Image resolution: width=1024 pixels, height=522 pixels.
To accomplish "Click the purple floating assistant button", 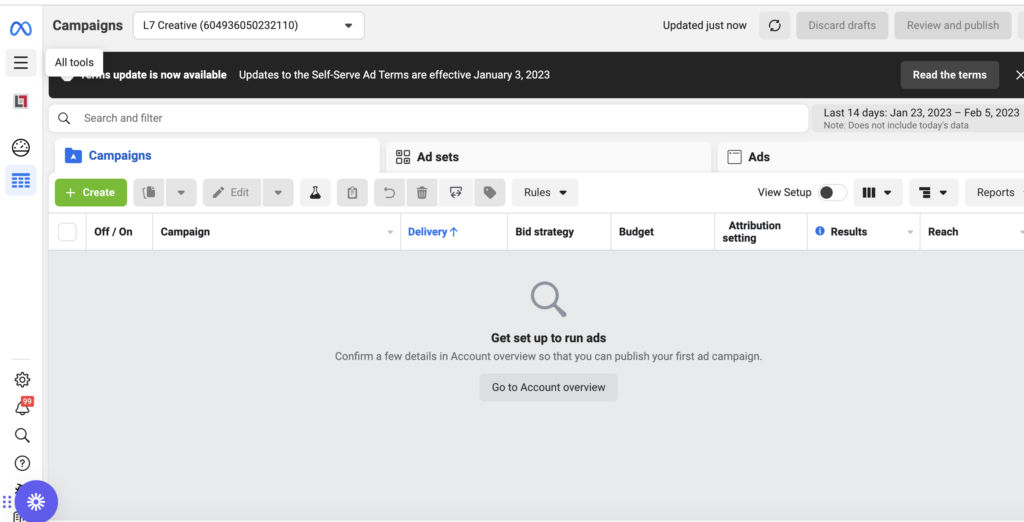I will (36, 502).
